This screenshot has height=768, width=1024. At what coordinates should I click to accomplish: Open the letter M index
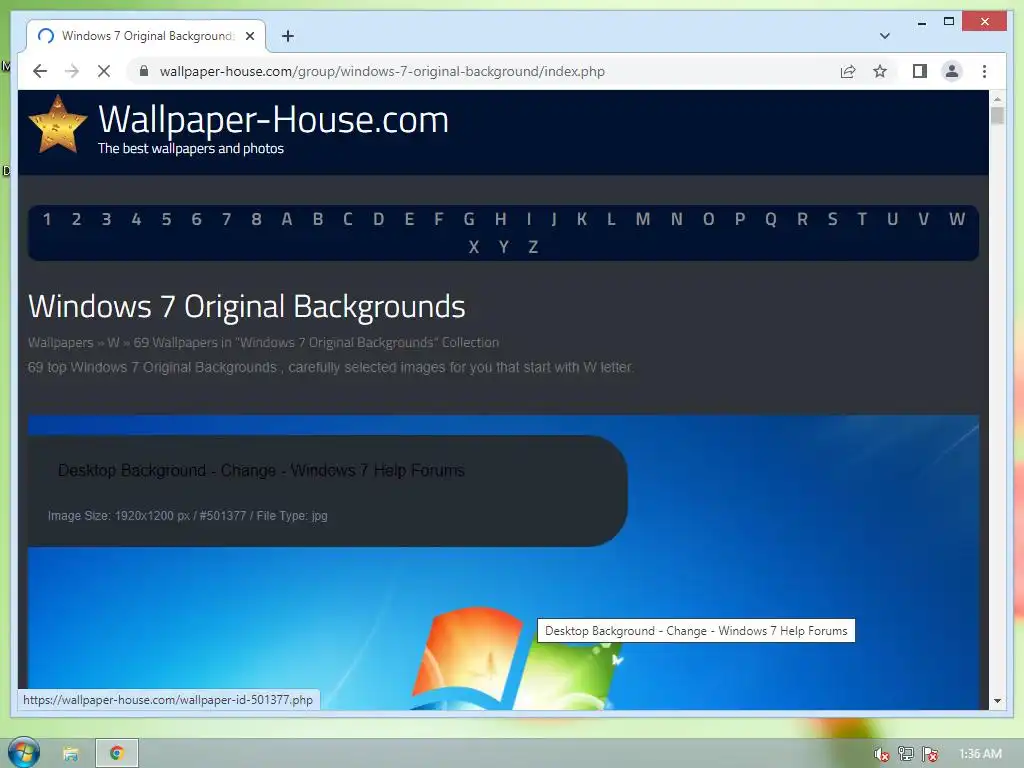click(x=643, y=219)
